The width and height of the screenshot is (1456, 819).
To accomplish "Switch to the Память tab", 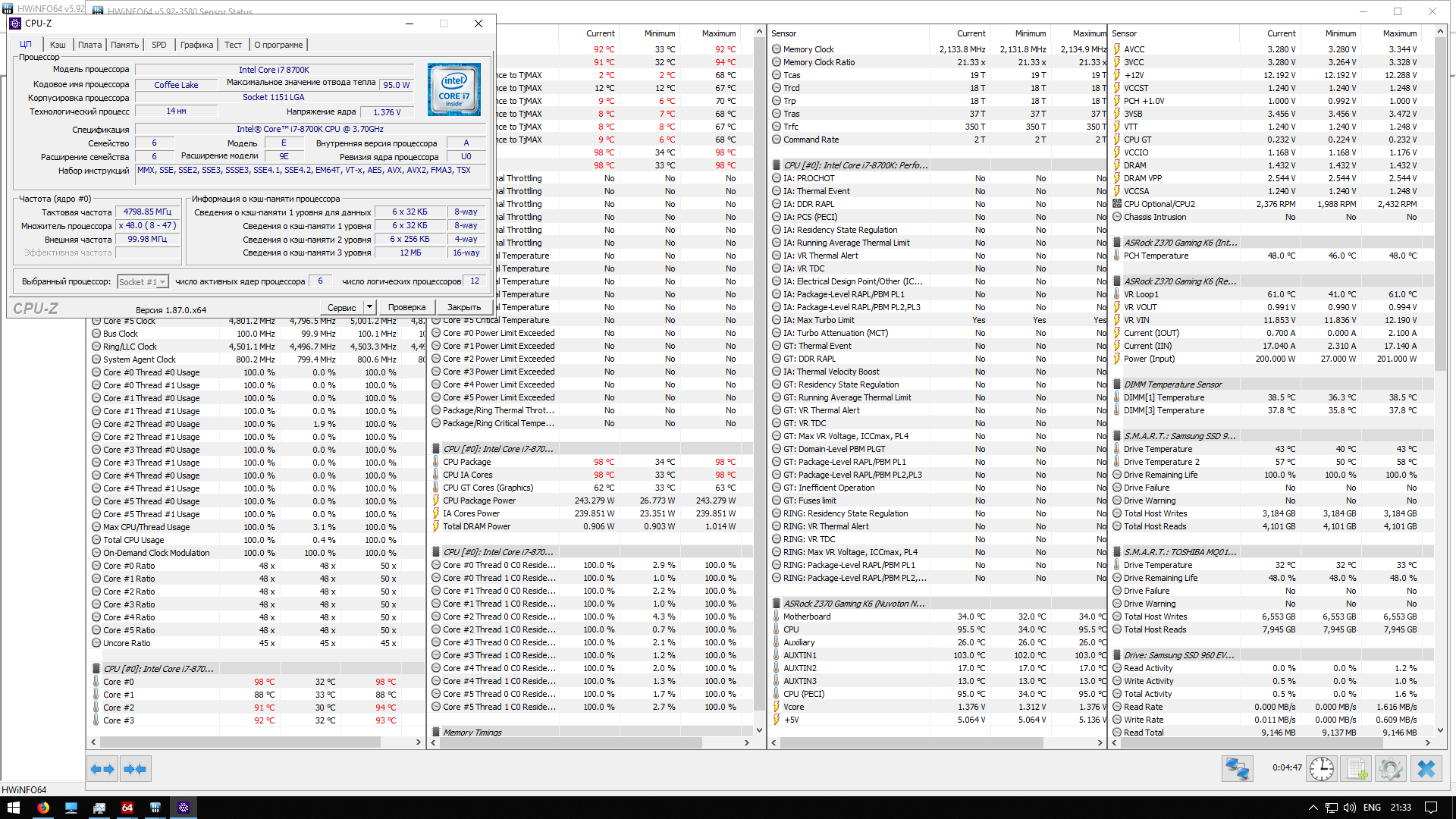I will (x=124, y=45).
